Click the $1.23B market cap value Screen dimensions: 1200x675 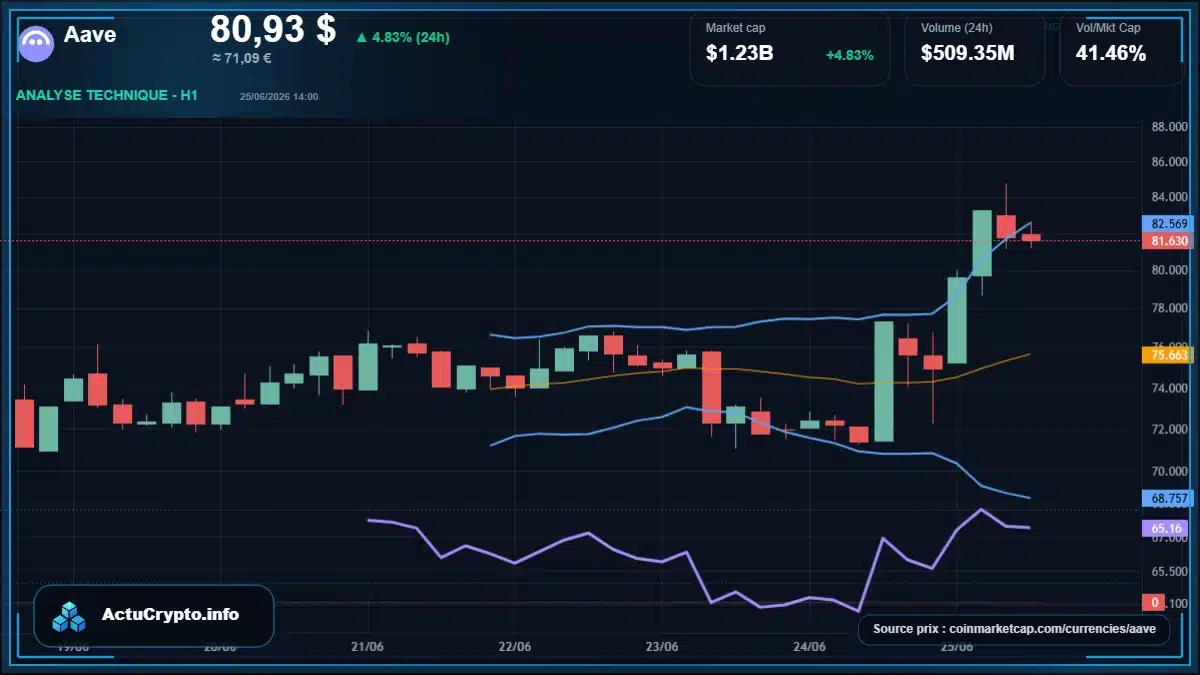[739, 54]
